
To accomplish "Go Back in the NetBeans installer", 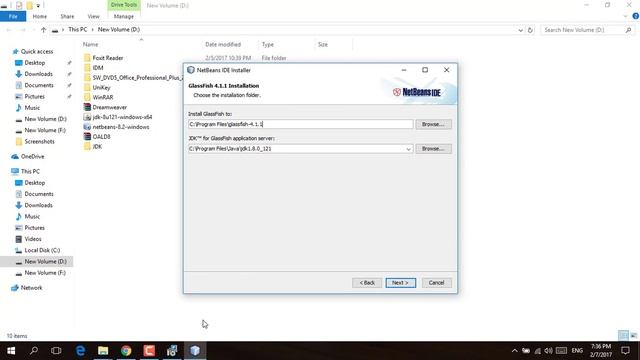I will tap(367, 282).
